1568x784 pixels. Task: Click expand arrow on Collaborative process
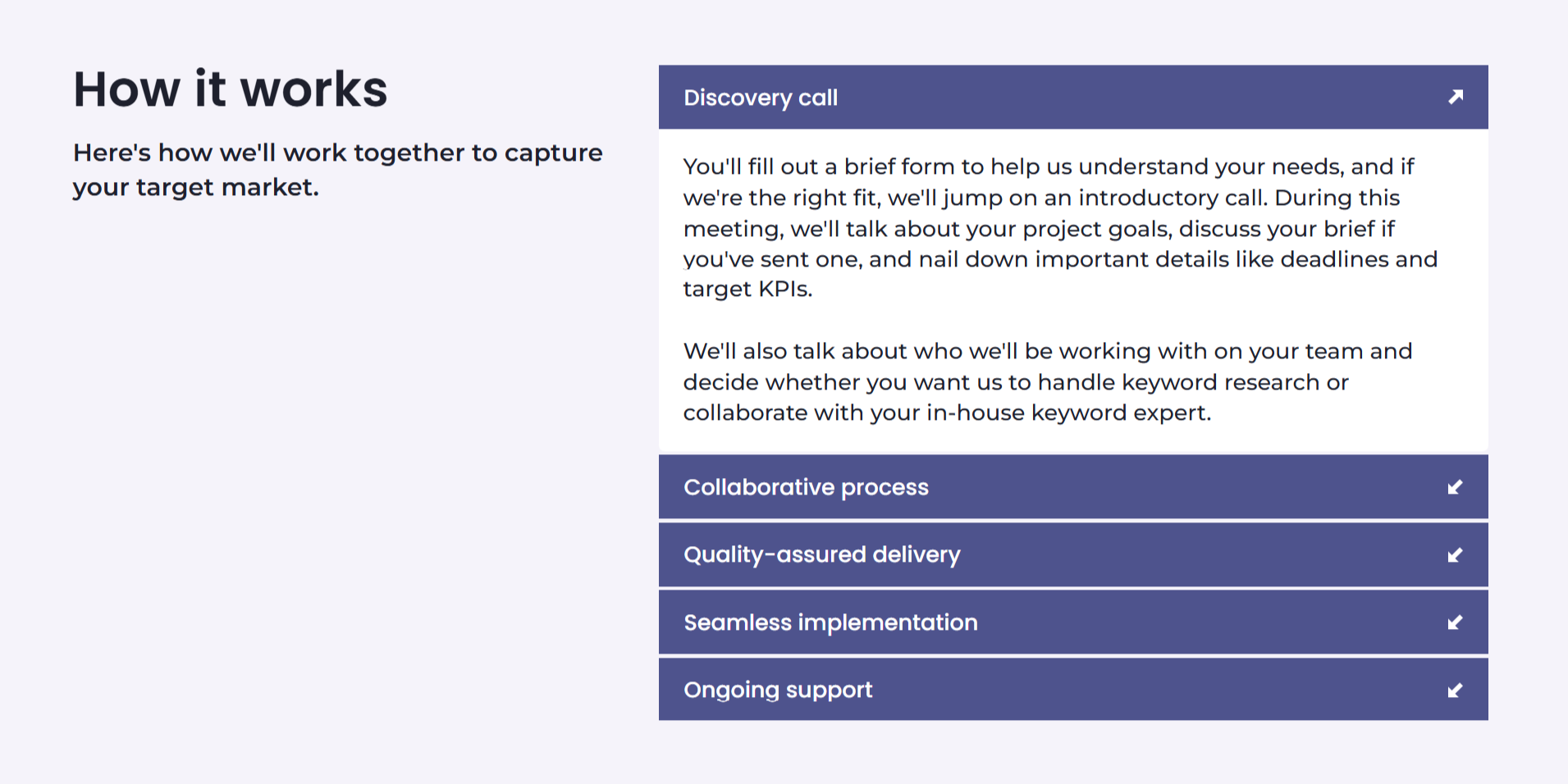click(1455, 487)
